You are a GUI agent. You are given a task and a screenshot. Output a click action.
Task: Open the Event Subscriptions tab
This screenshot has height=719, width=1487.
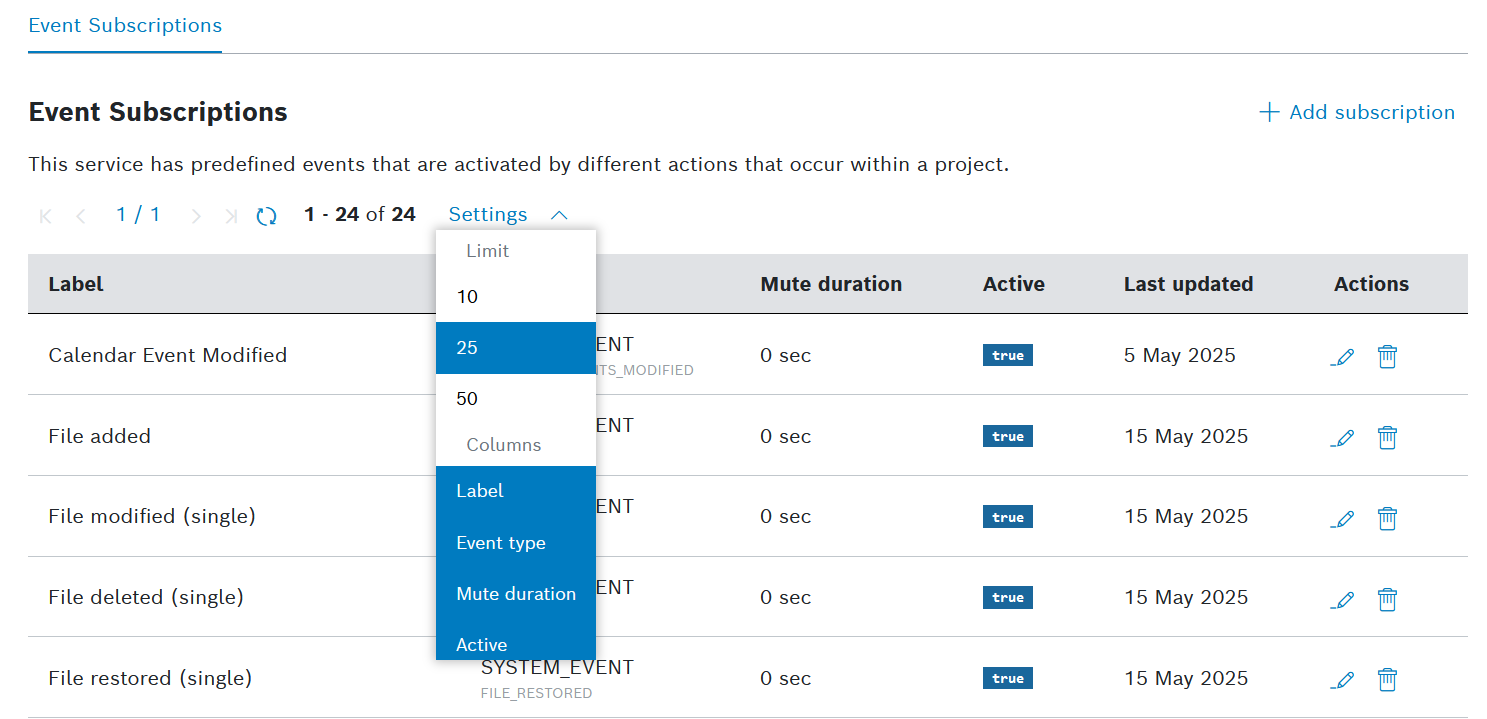point(125,26)
